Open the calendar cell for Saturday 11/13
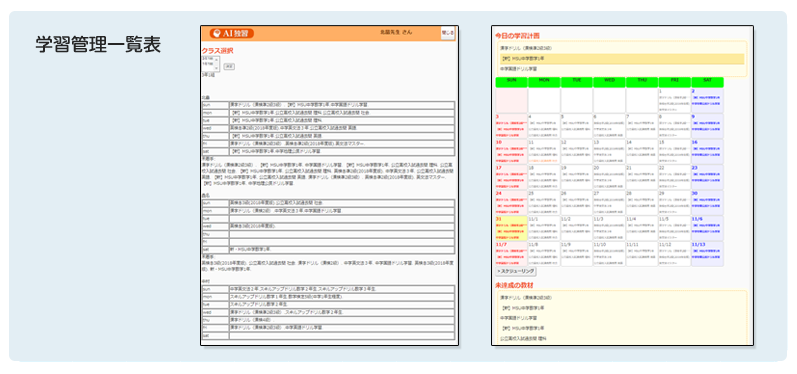Image resolution: width=797 pixels, height=374 pixels. [707, 254]
